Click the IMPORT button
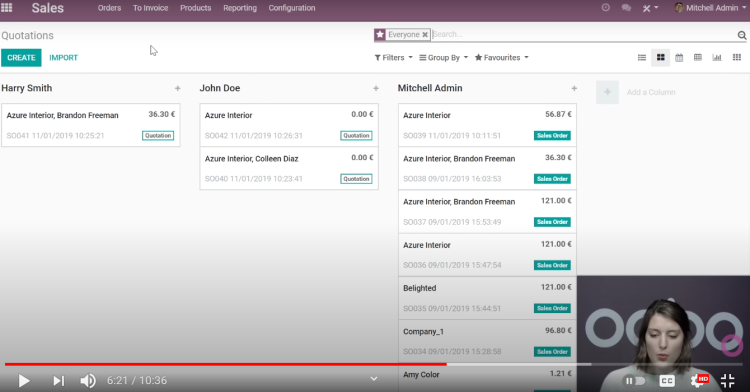 coord(63,57)
